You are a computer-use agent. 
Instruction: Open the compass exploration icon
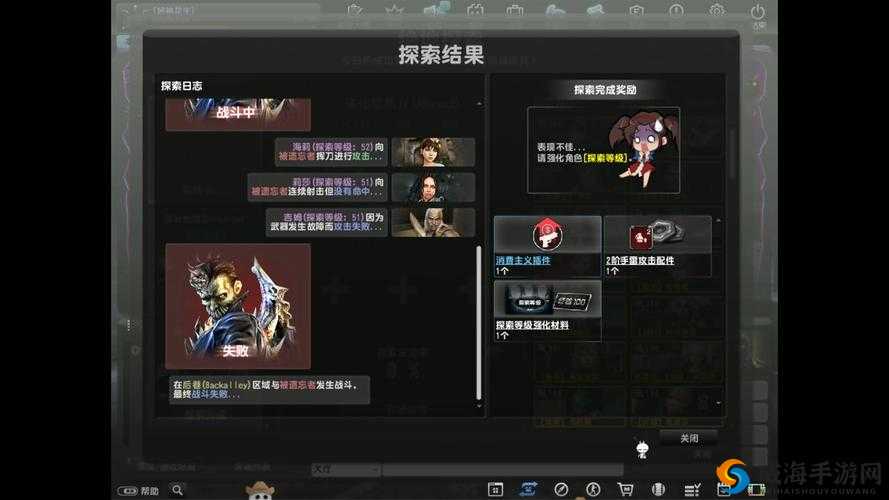(561, 489)
